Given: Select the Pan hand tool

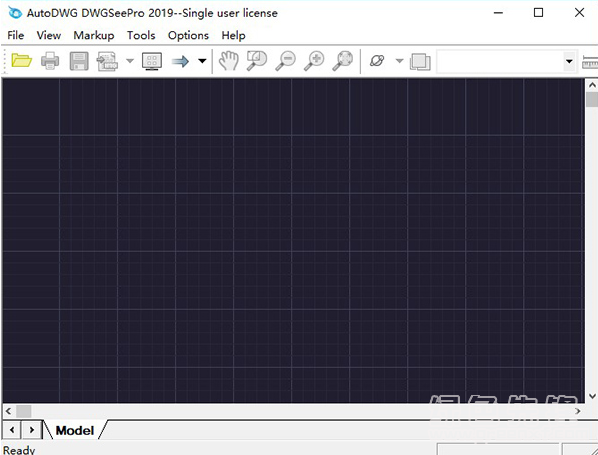Looking at the screenshot, I should click(x=228, y=61).
